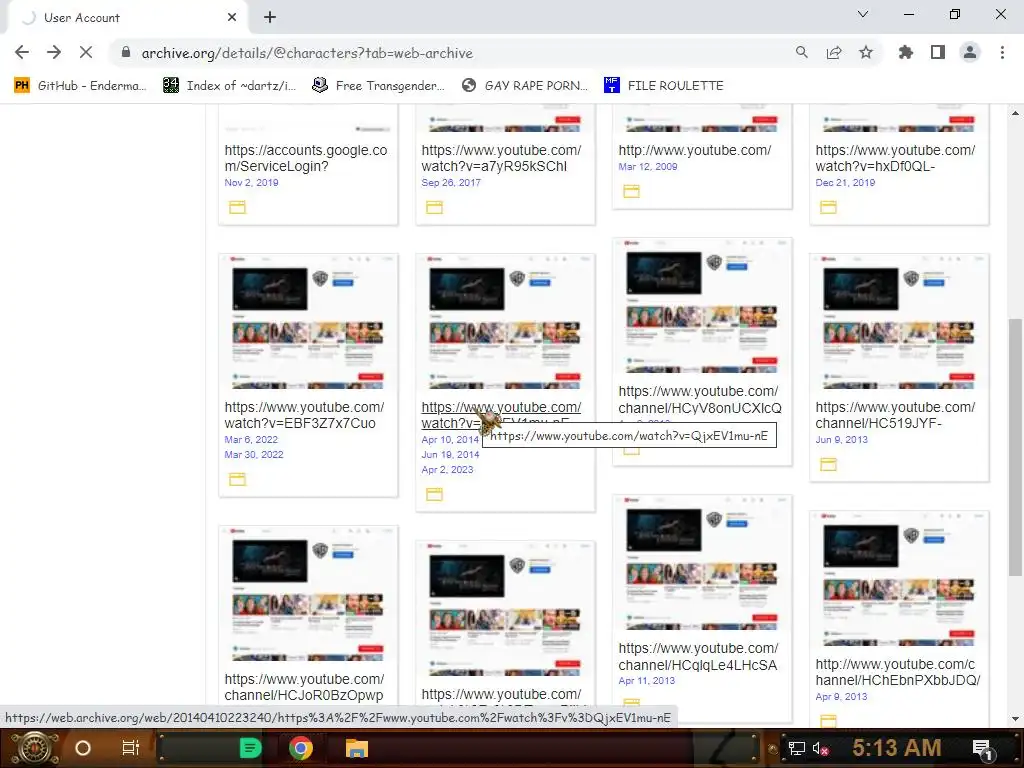The image size is (1024, 768).
Task: Go forward one page
Action: (54, 52)
